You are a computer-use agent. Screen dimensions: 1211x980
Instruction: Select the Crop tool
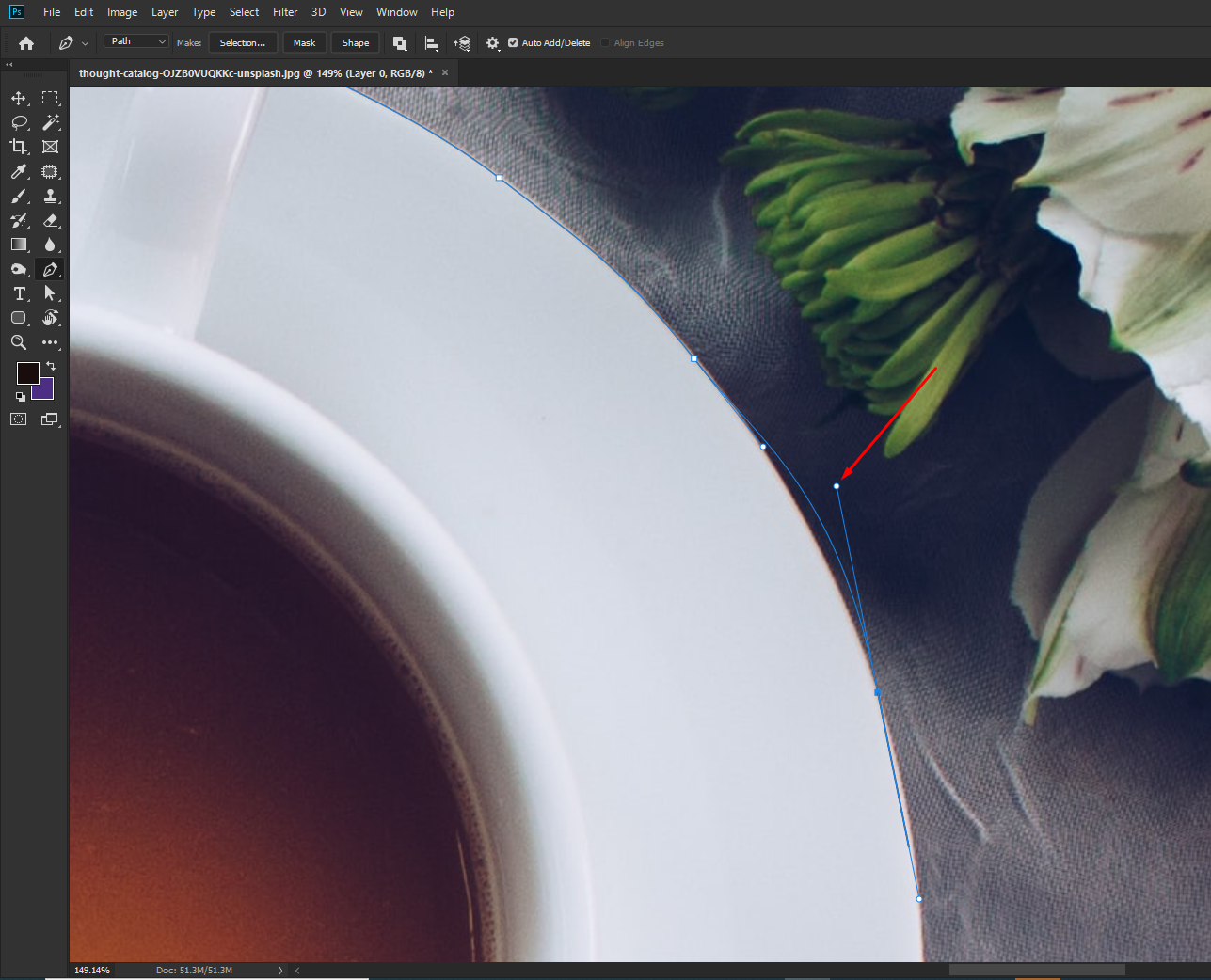(x=19, y=147)
